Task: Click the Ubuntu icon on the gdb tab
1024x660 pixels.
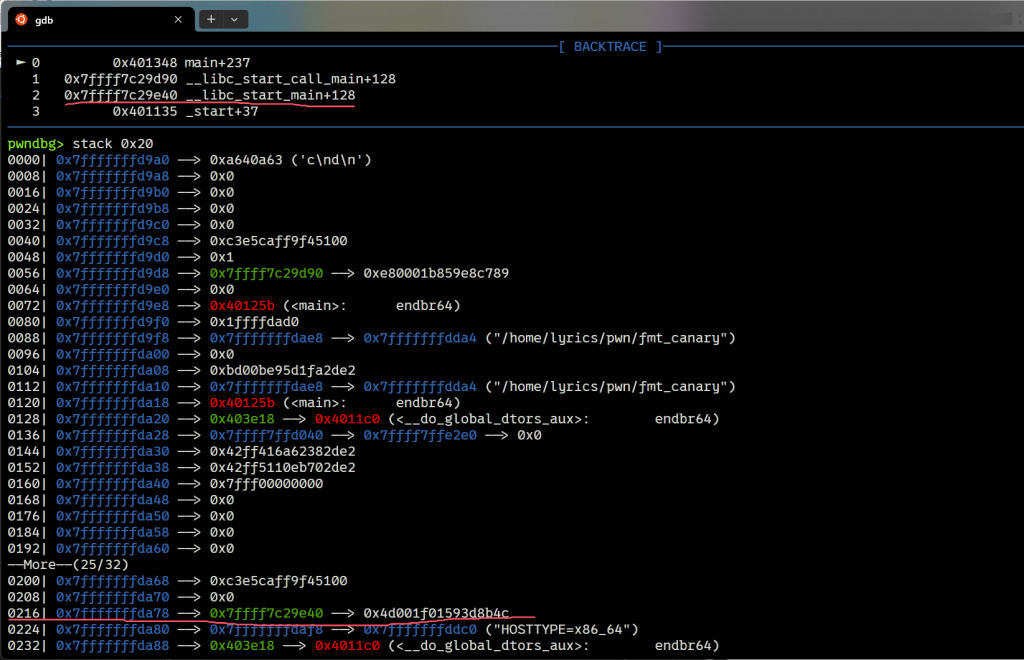Action: [x=21, y=19]
